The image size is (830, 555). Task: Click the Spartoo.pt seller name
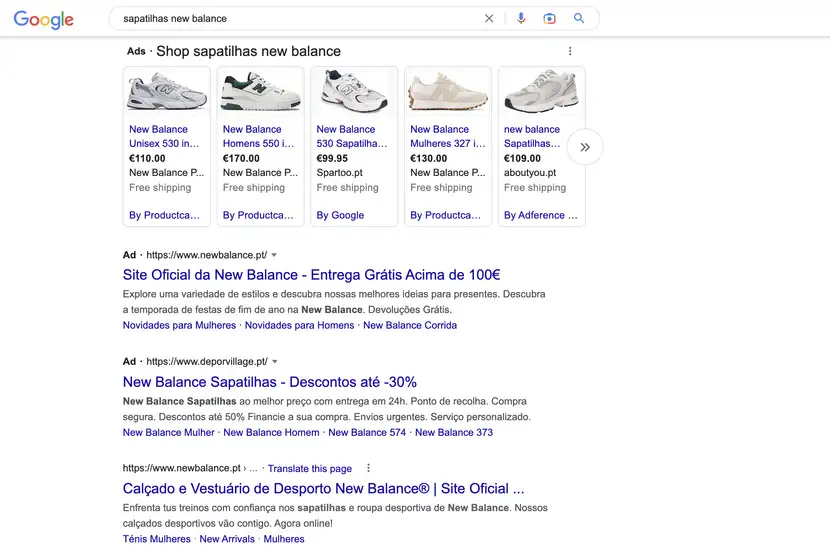point(339,173)
